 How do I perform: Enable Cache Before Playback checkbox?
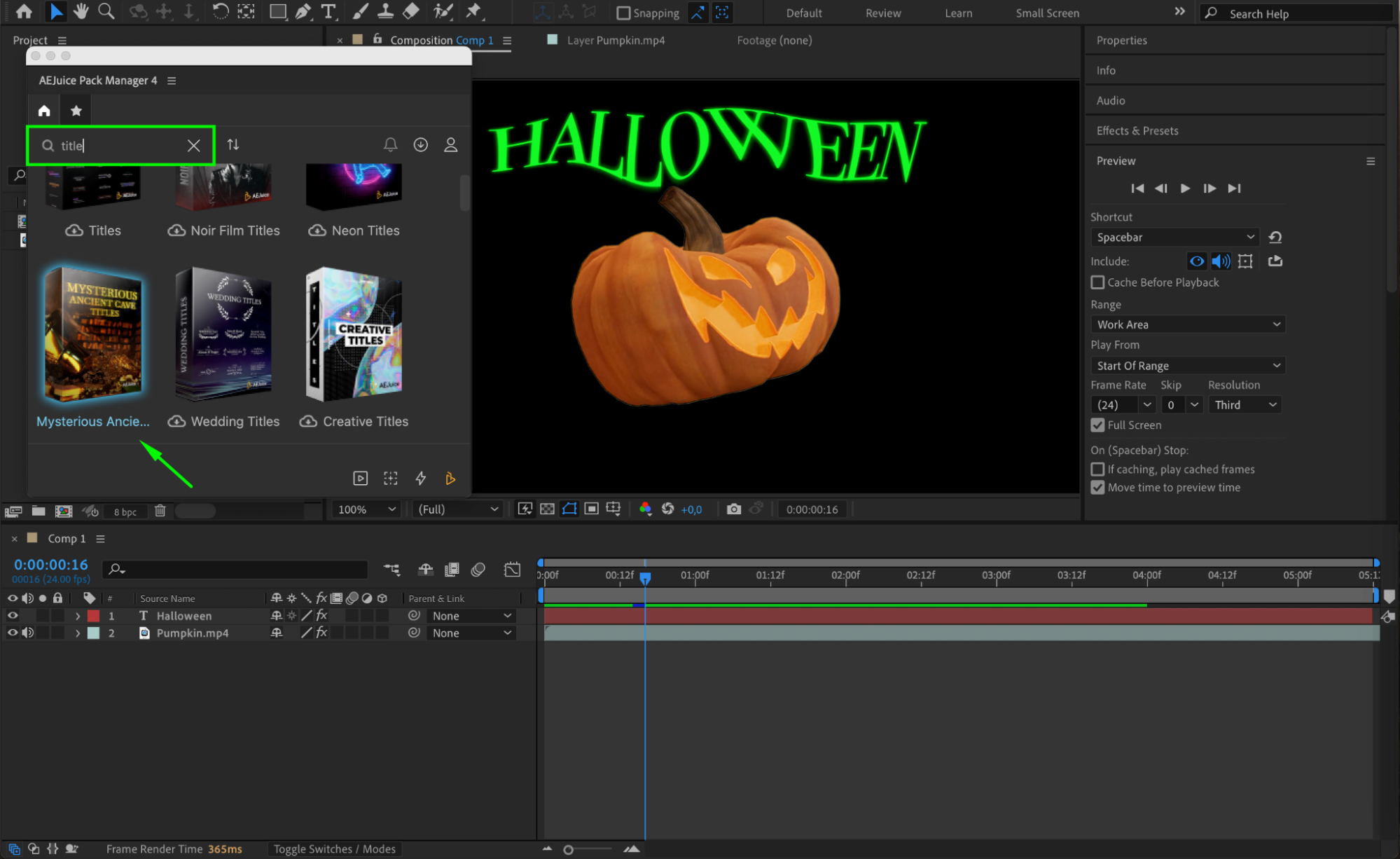(1097, 282)
